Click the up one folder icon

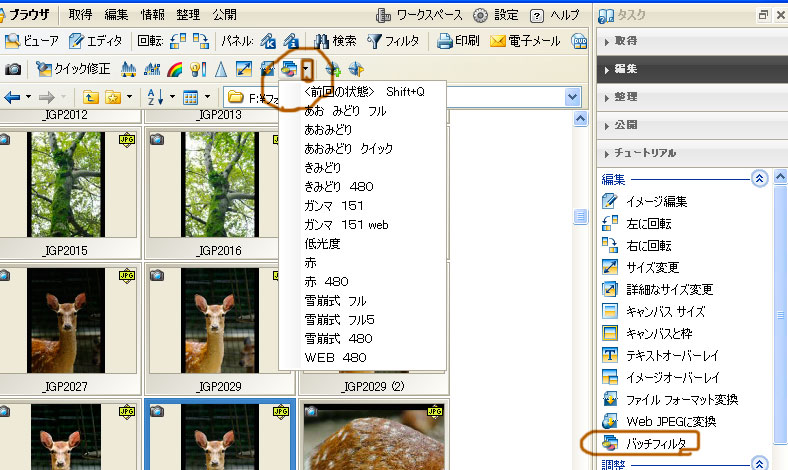click(x=90, y=97)
